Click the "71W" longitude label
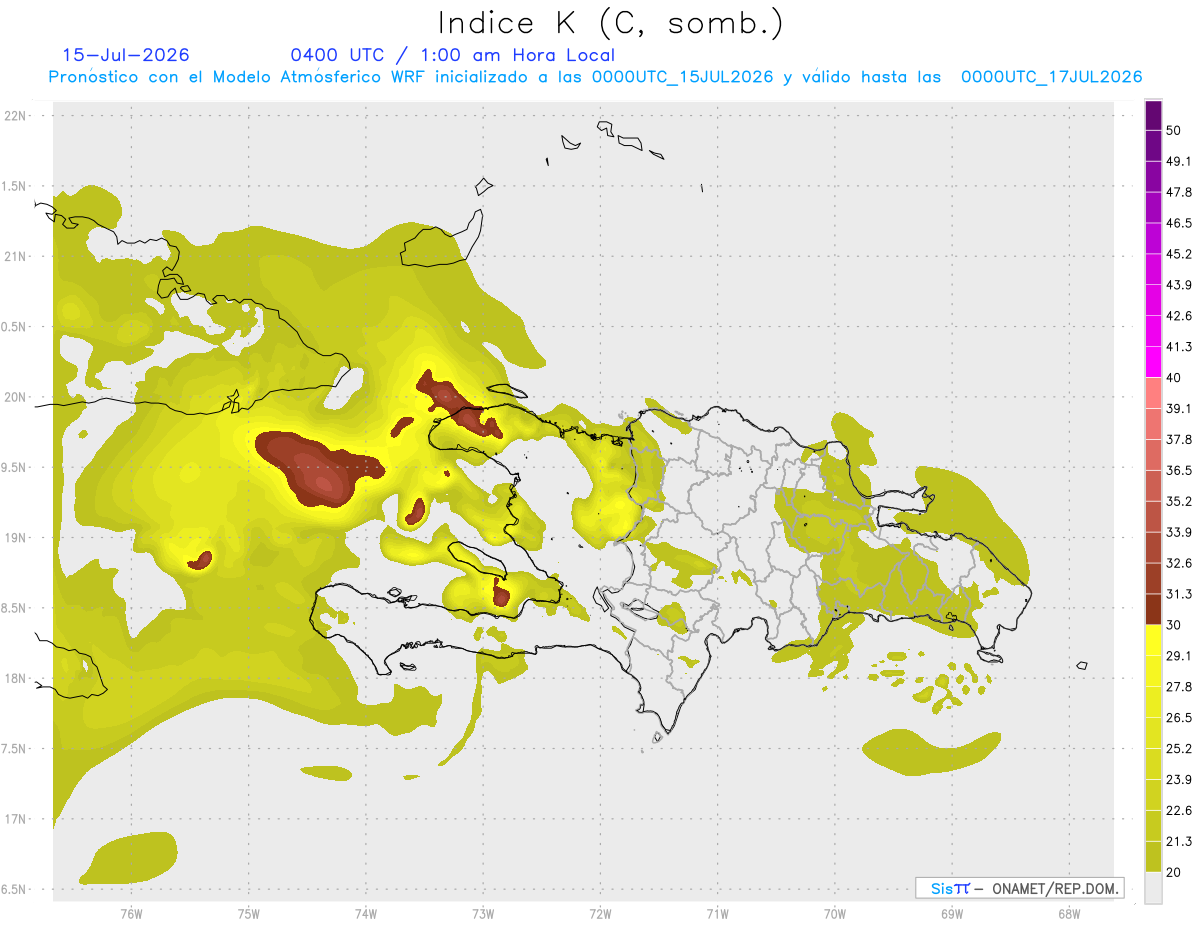 tap(717, 913)
